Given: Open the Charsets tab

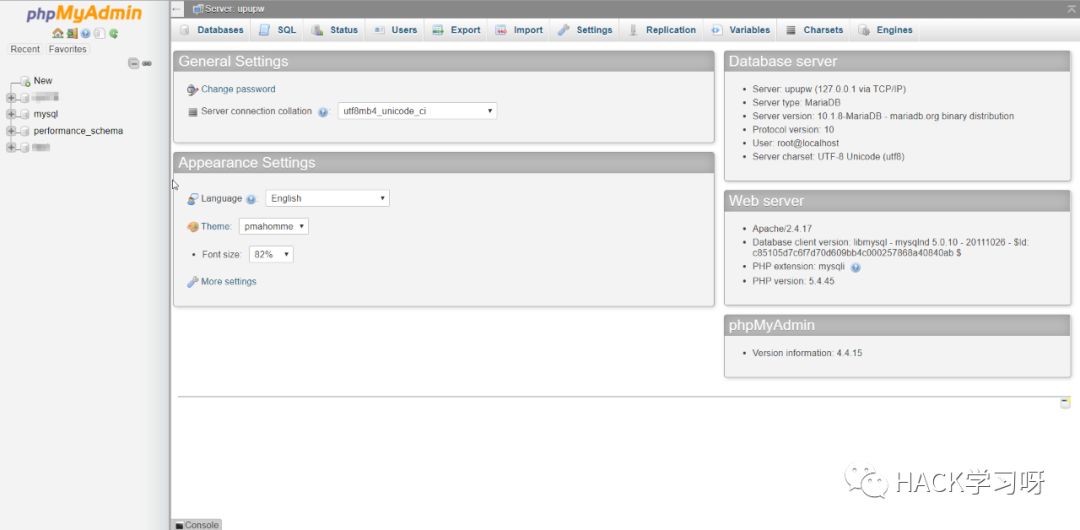Looking at the screenshot, I should (815, 30).
